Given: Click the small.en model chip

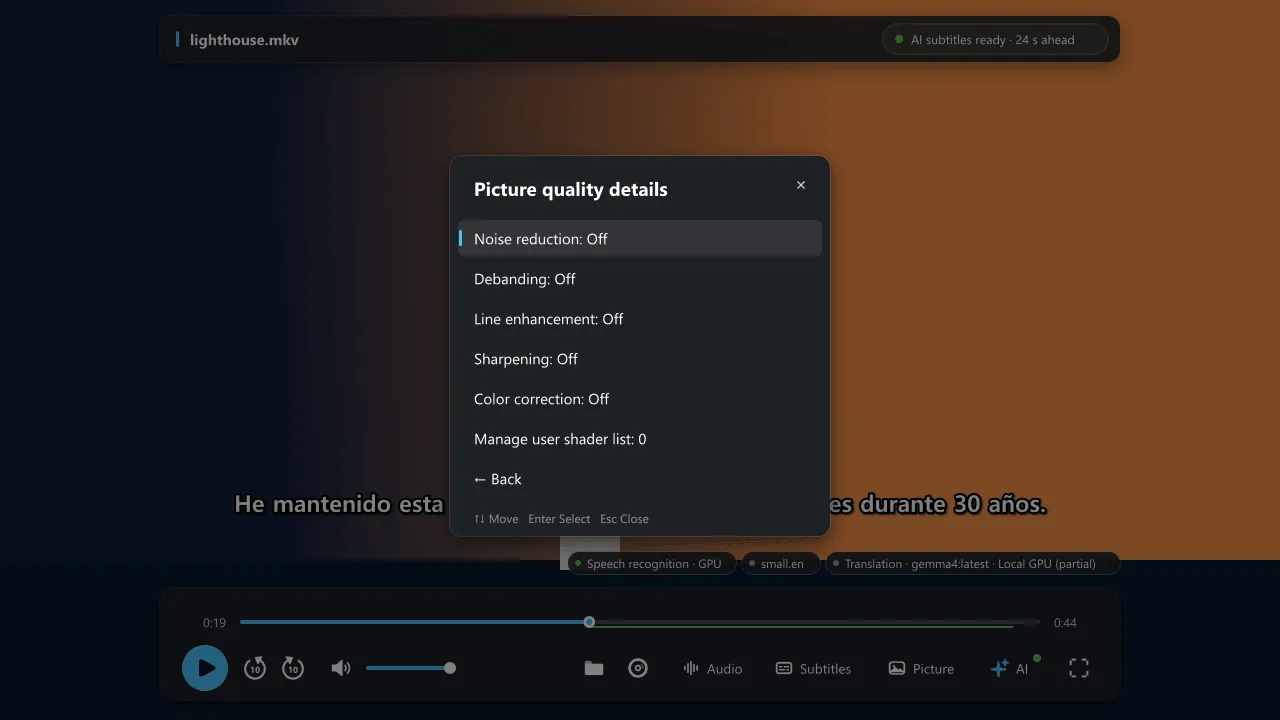Looking at the screenshot, I should coord(780,564).
